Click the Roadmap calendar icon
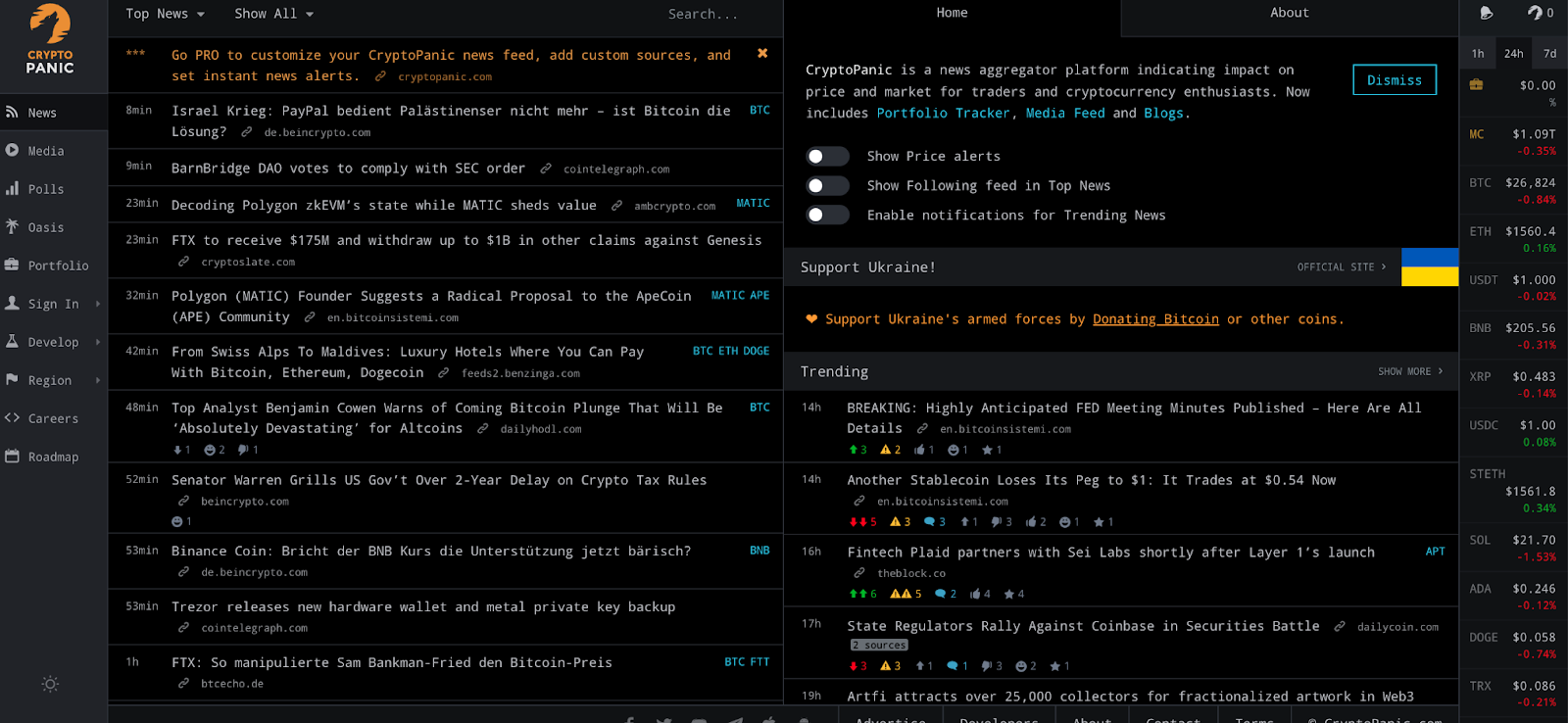1568x723 pixels. click(12, 457)
